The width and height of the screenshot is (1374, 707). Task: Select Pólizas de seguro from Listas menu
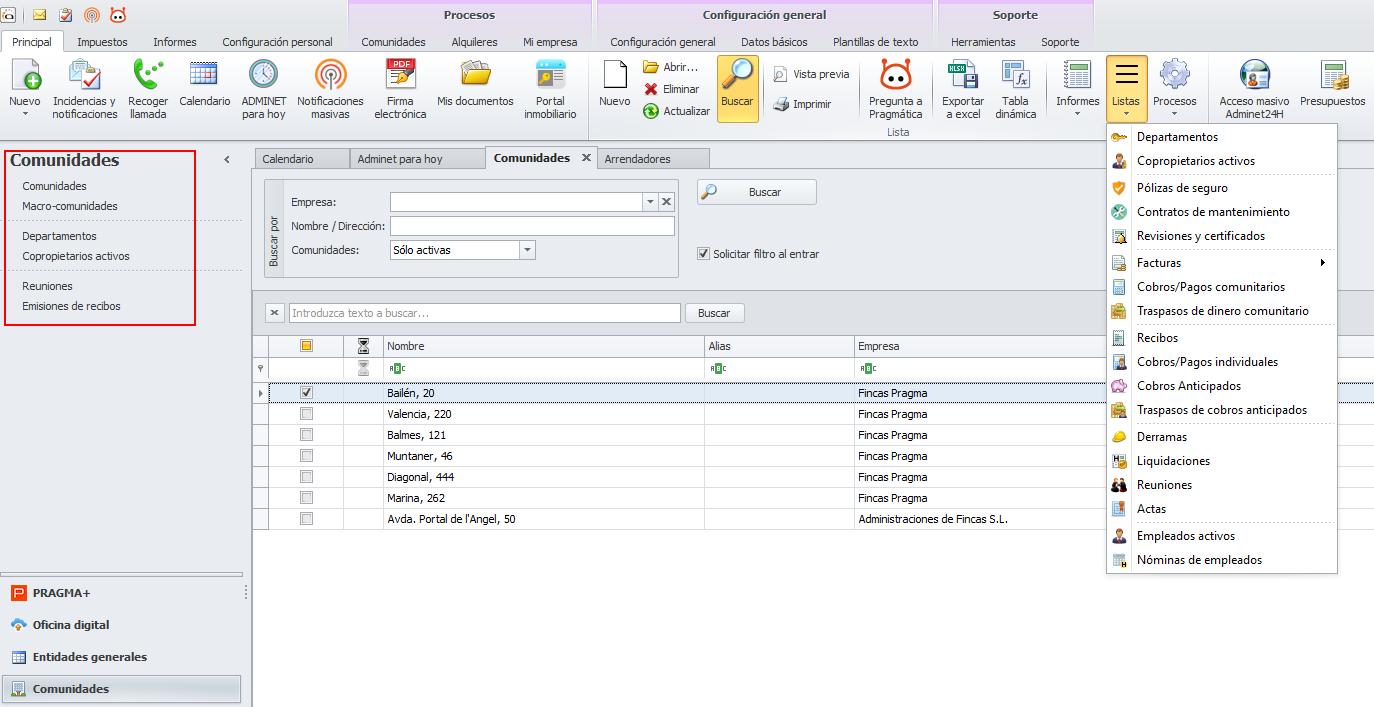pyautogui.click(x=1182, y=188)
